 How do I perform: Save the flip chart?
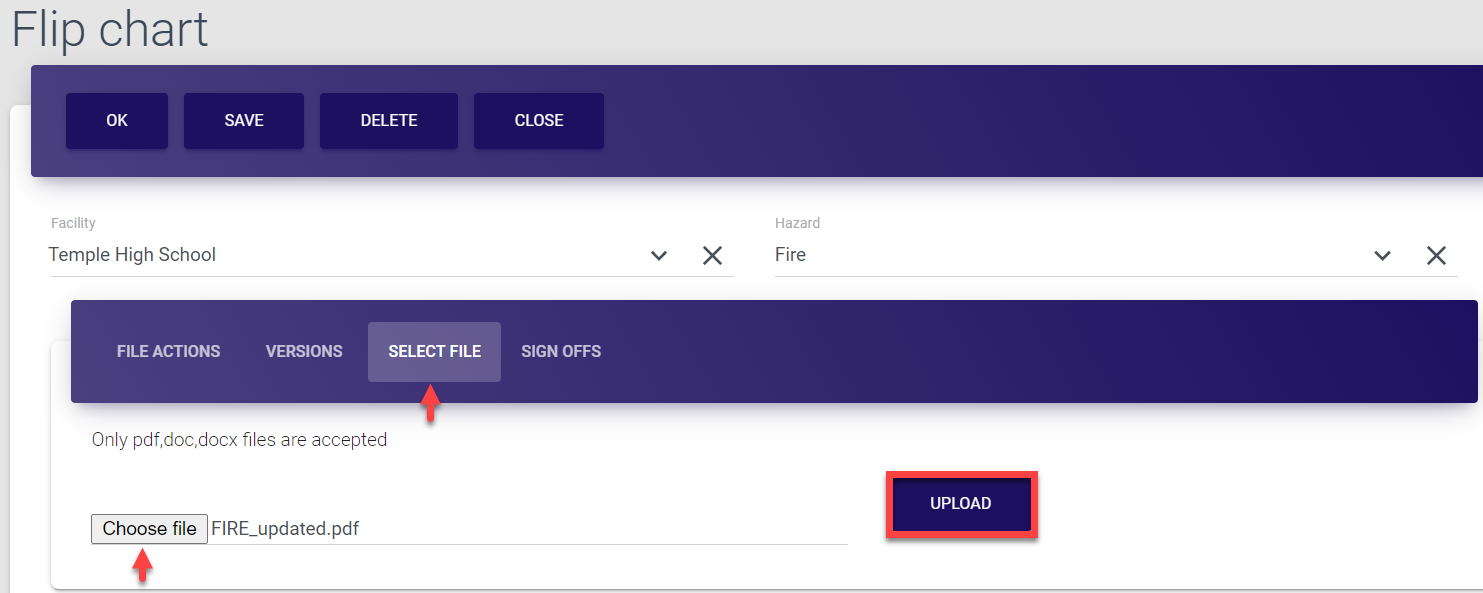point(244,121)
